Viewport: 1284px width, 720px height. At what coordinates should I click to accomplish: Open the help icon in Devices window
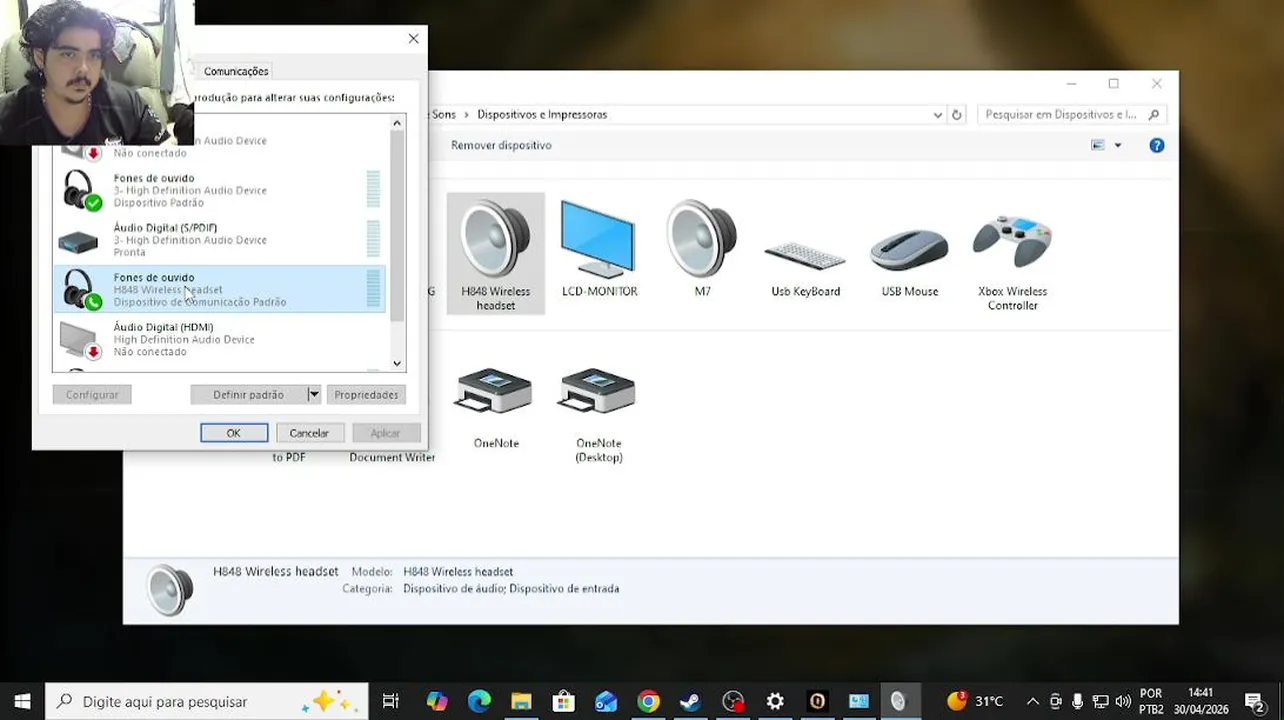point(1157,145)
